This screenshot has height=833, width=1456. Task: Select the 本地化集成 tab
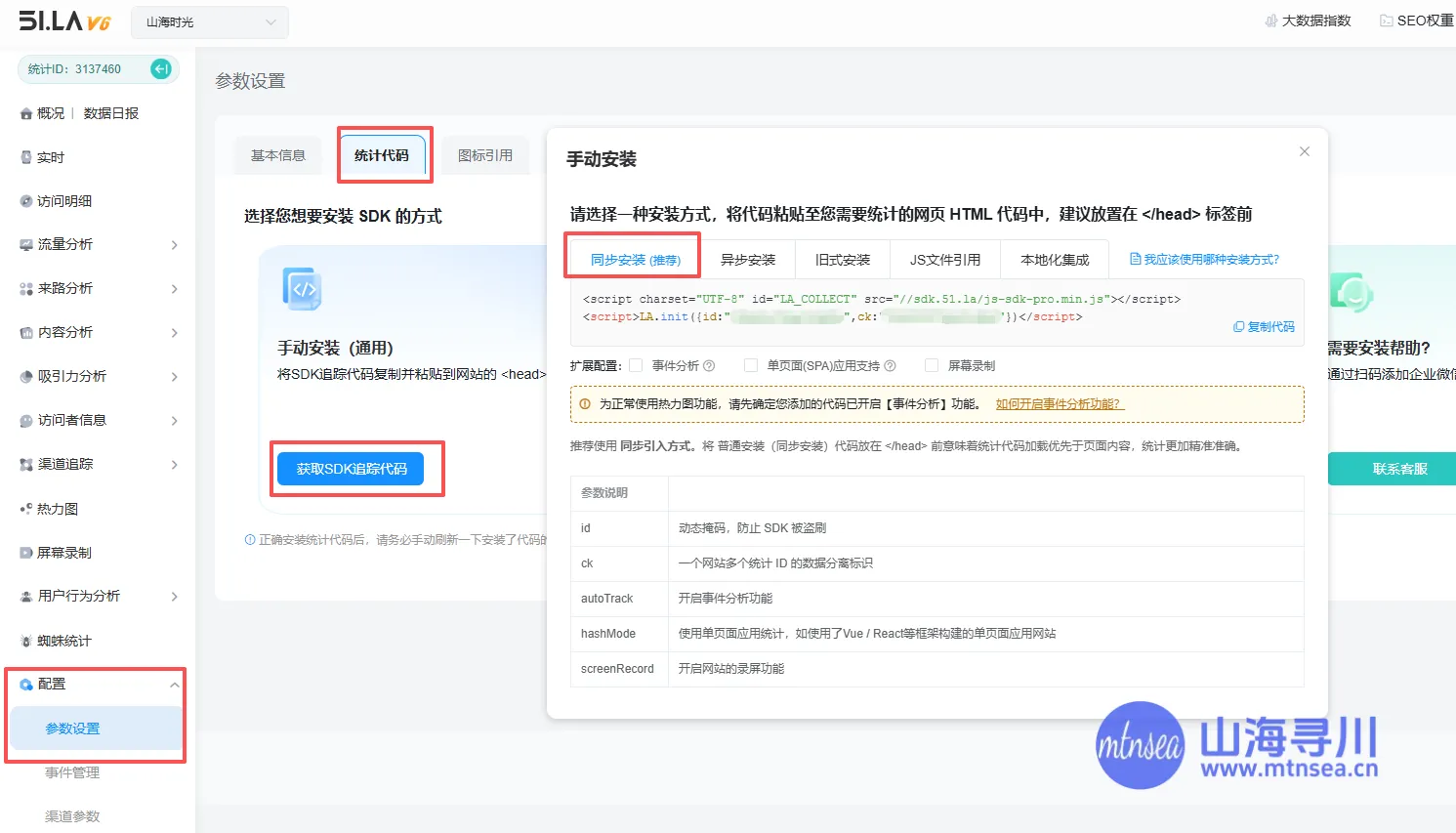pos(1055,260)
